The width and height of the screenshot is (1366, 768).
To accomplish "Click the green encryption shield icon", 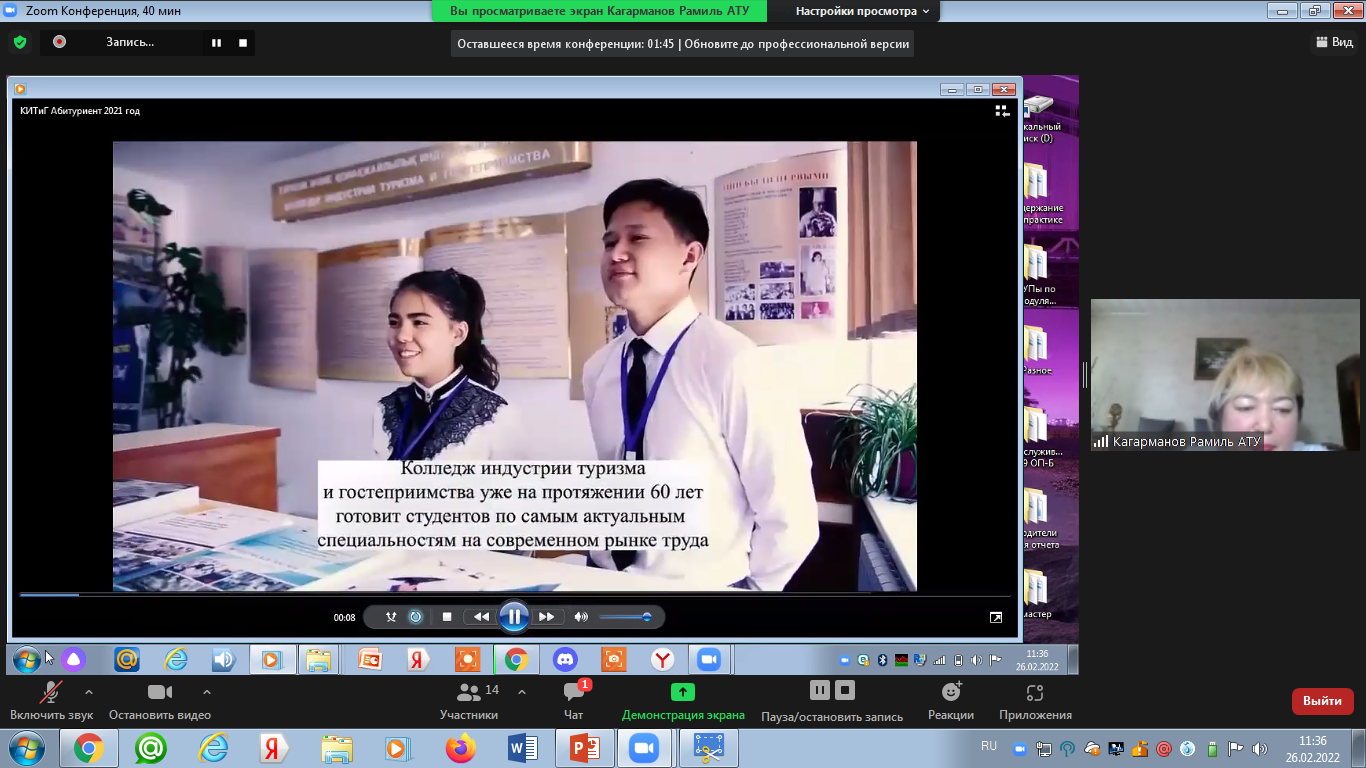I will coord(19,42).
